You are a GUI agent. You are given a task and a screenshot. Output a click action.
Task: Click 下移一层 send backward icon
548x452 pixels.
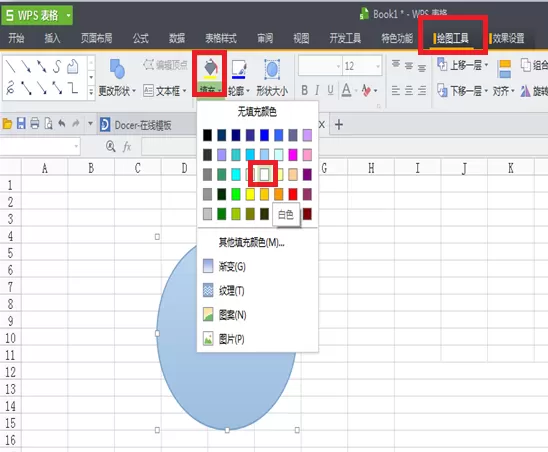[442, 91]
